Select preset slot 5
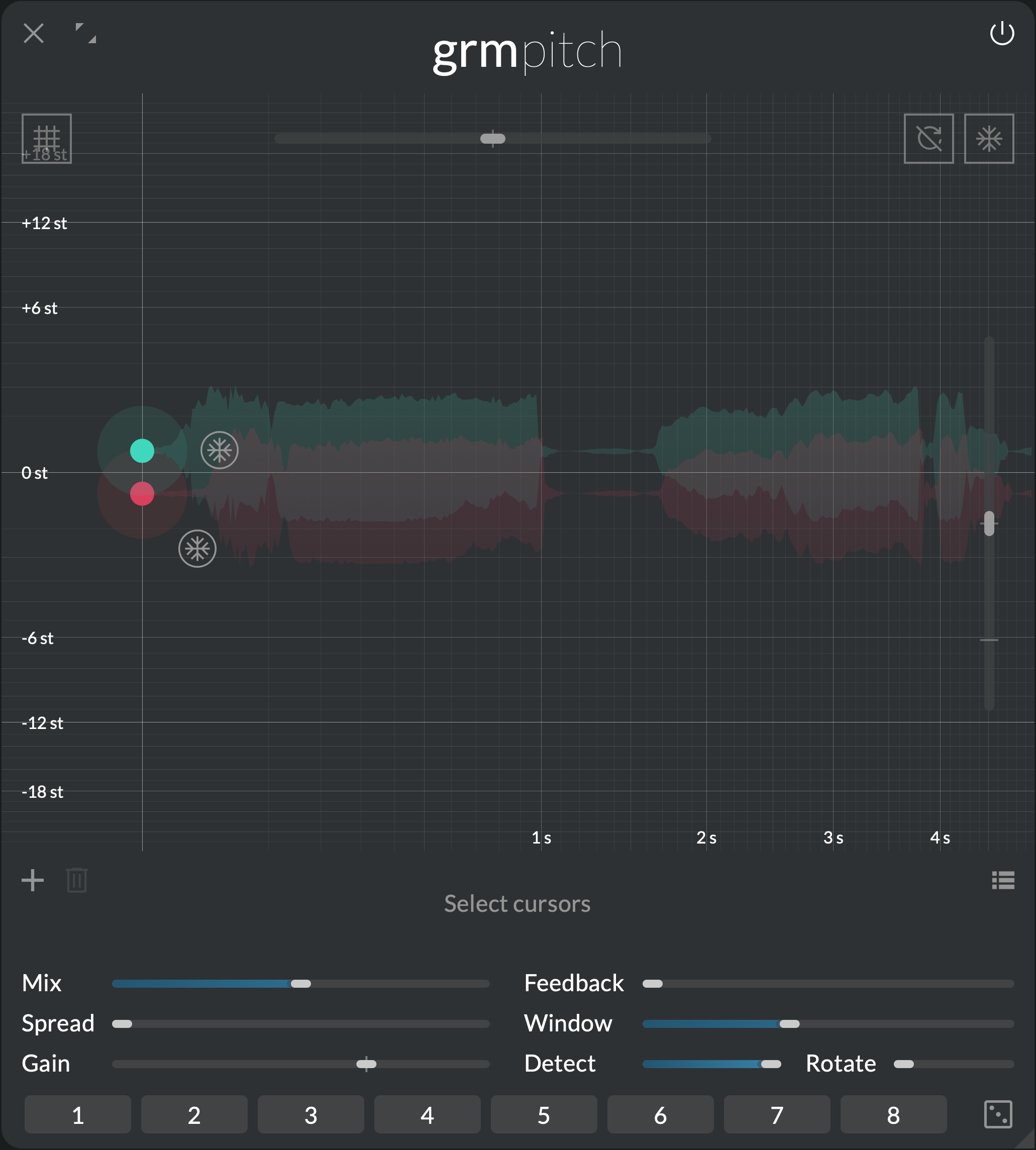 click(544, 1115)
